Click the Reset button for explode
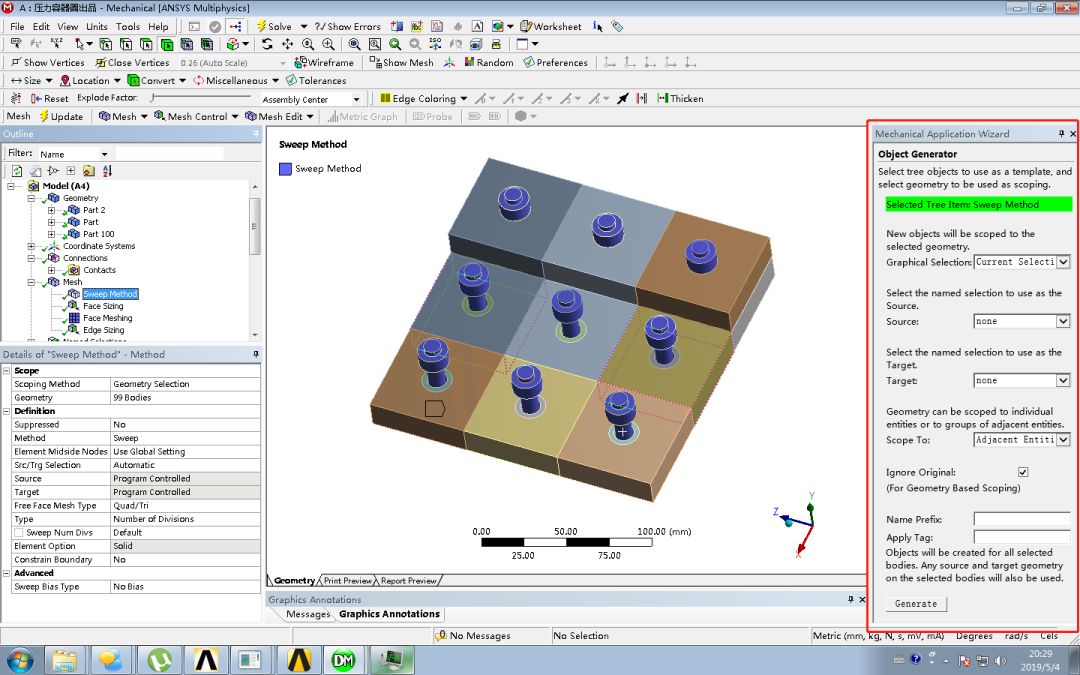The width and height of the screenshot is (1080, 675). click(48, 98)
